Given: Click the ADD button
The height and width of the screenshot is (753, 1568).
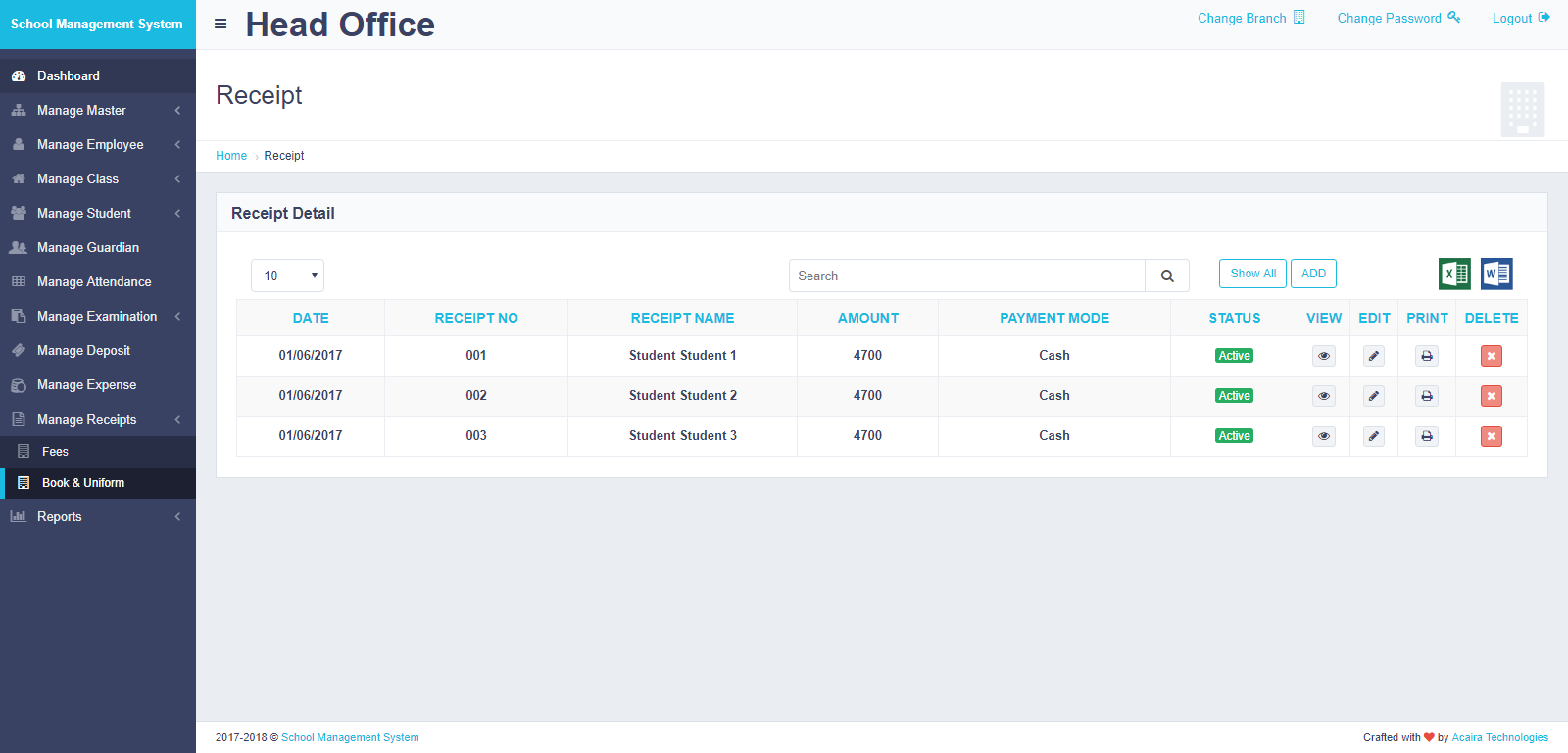Looking at the screenshot, I should pyautogui.click(x=1313, y=274).
